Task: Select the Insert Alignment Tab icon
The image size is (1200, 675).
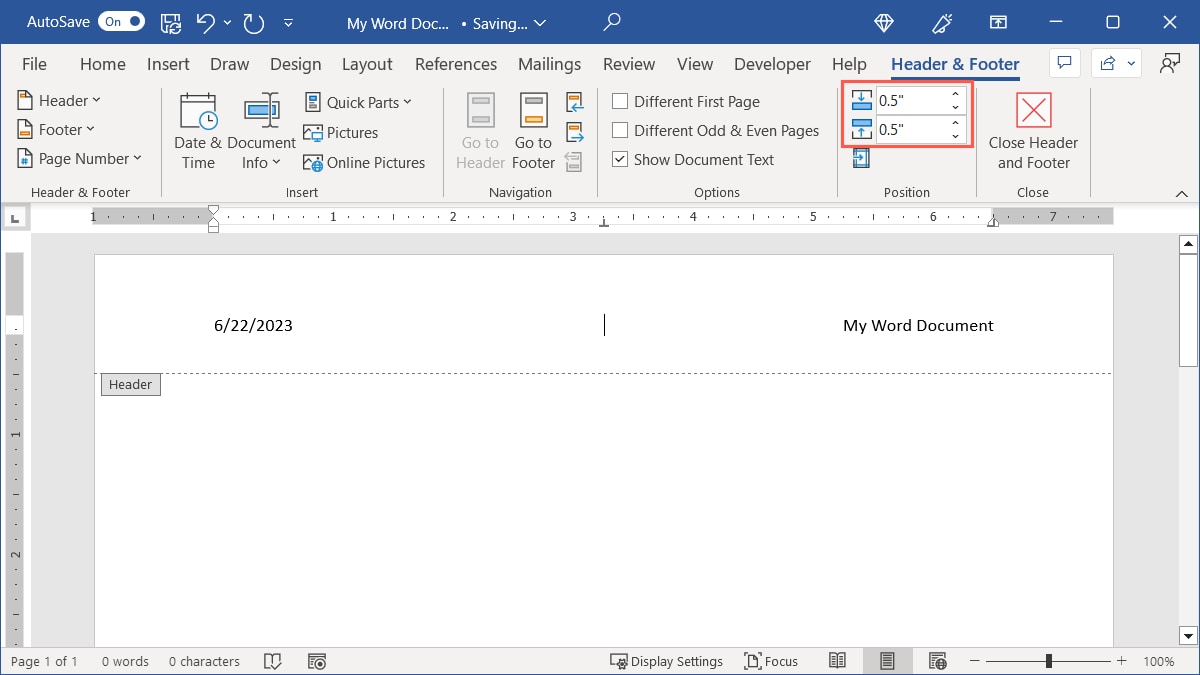Action: [x=860, y=157]
